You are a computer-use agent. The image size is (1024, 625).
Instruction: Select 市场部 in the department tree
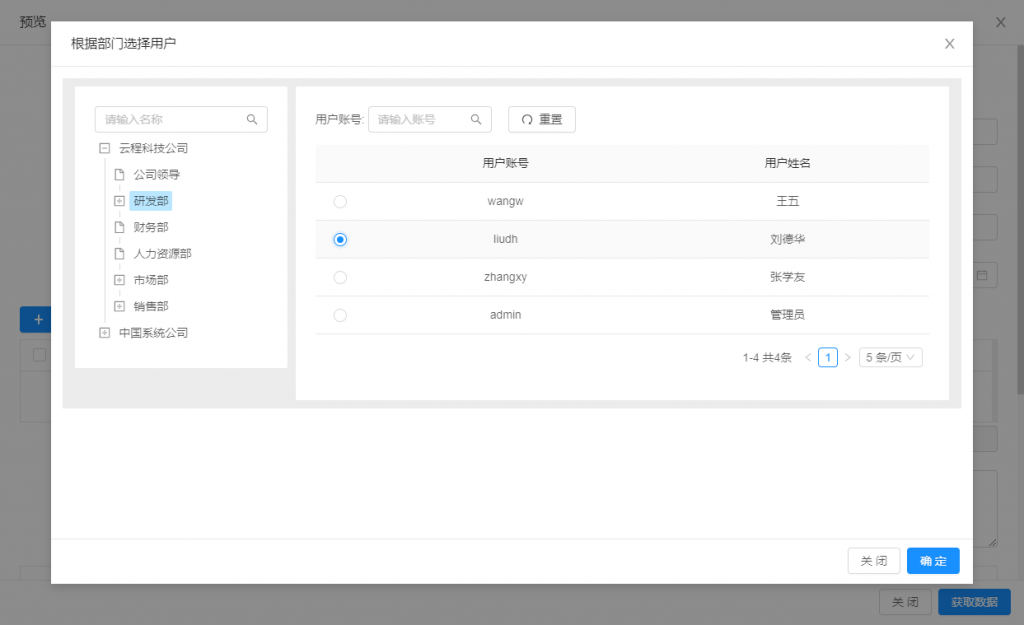coord(151,280)
